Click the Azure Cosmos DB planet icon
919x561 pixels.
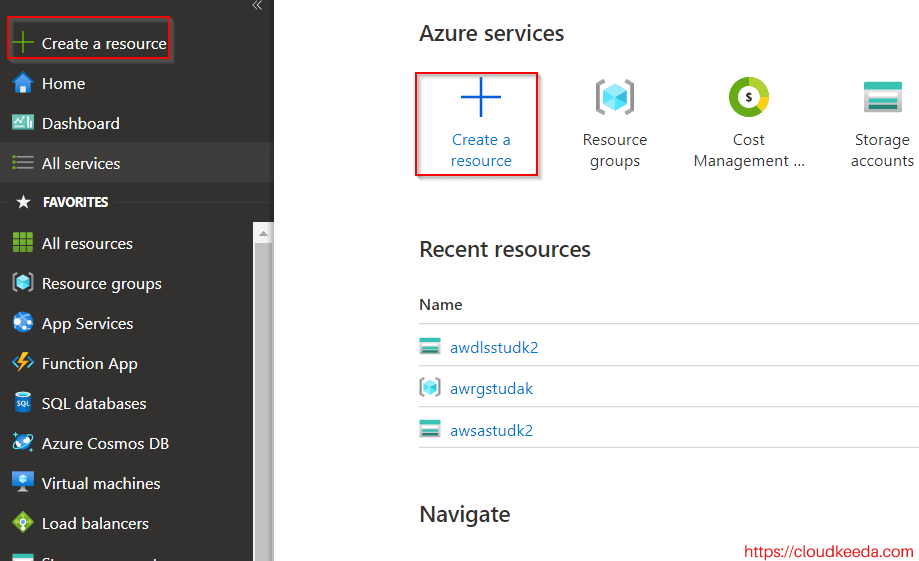click(x=23, y=442)
